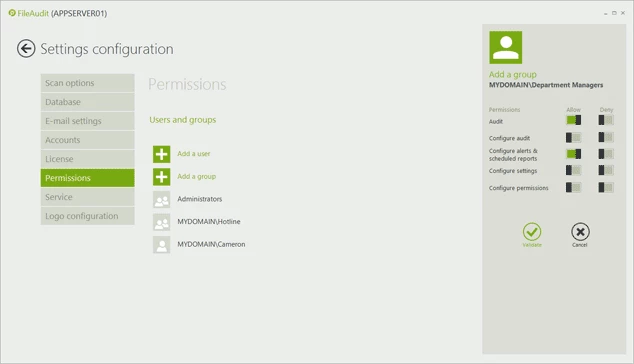Enable Deny for Configure permissions
The image size is (634, 364).
click(x=606, y=187)
